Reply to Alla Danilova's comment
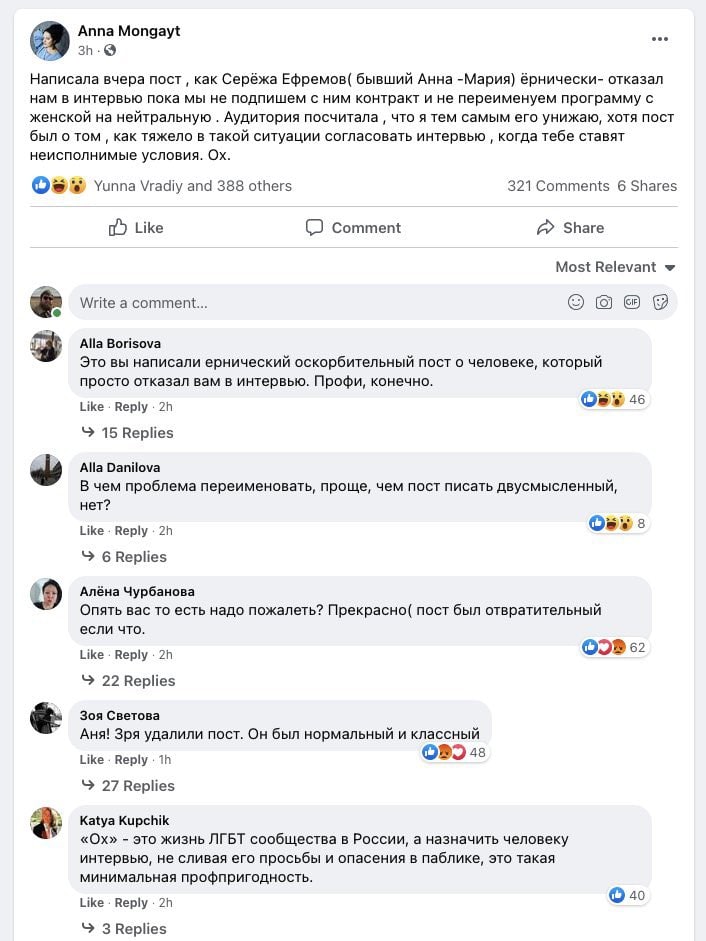This screenshot has width=706, height=941. click(131, 531)
